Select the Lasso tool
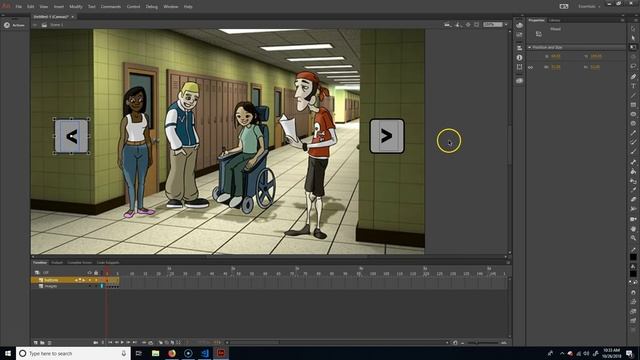Viewport: 640px width, 360px height. click(x=633, y=66)
